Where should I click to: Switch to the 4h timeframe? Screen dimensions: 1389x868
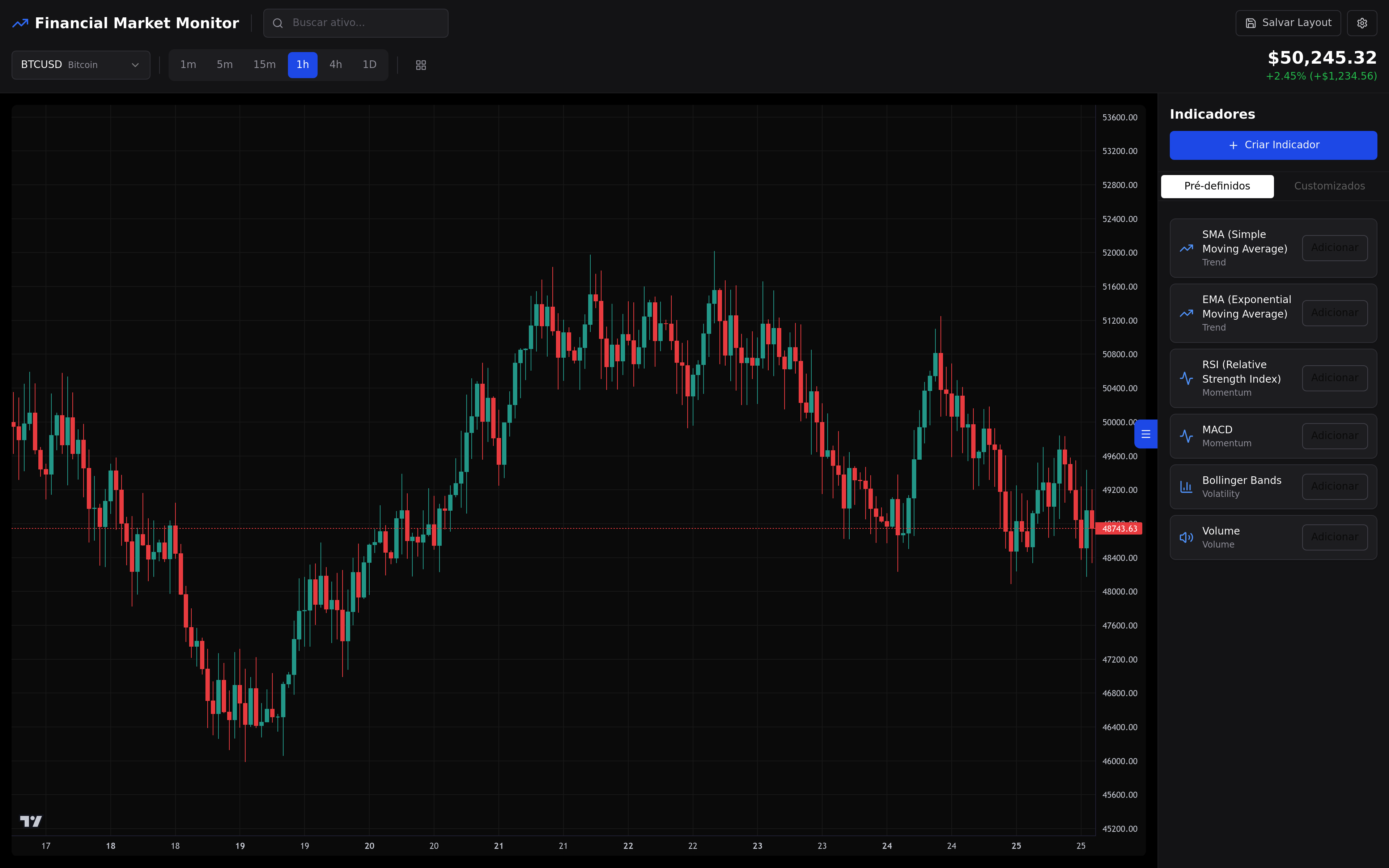click(x=336, y=65)
